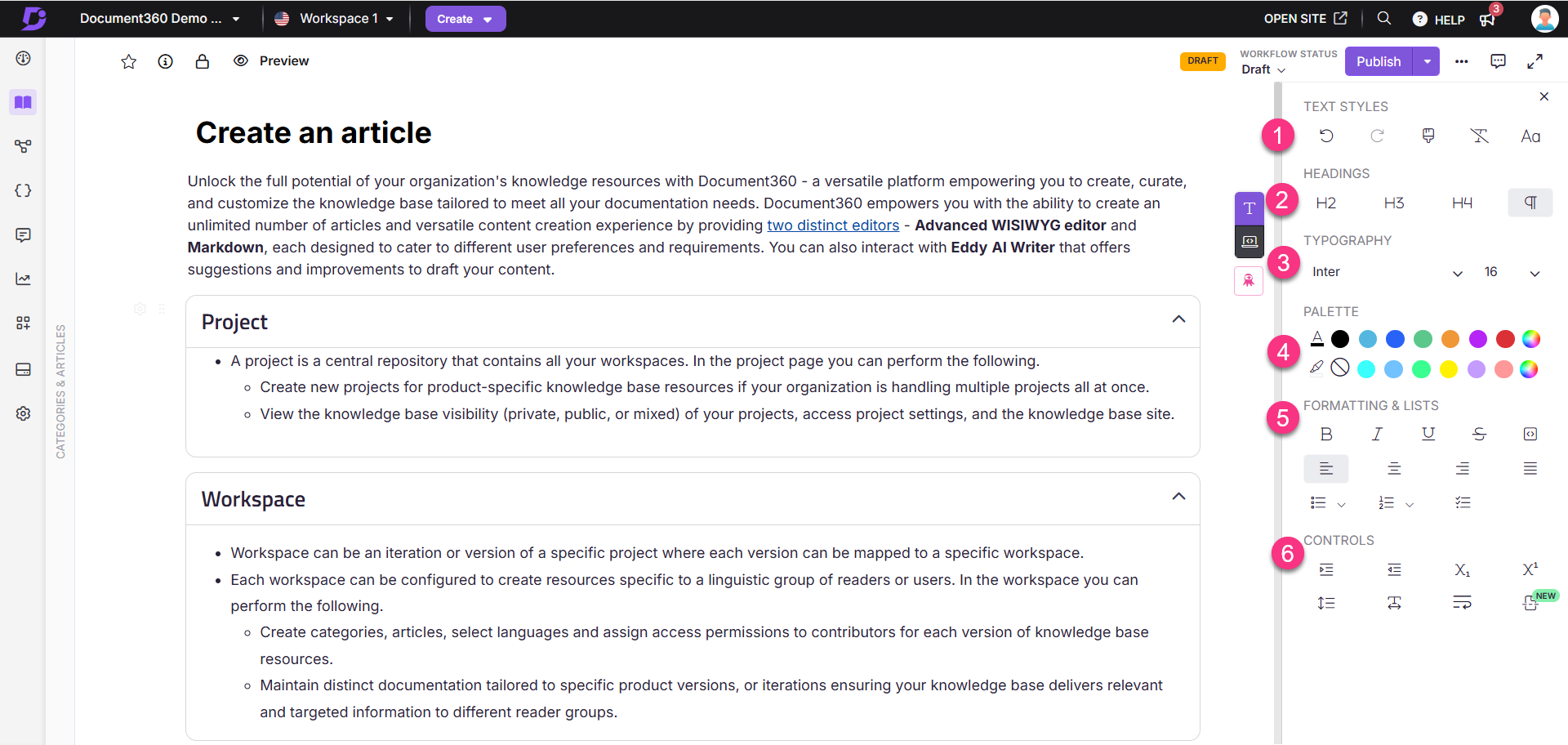This screenshot has width=1568, height=745.
Task: Click the Preview button
Action: click(x=271, y=61)
